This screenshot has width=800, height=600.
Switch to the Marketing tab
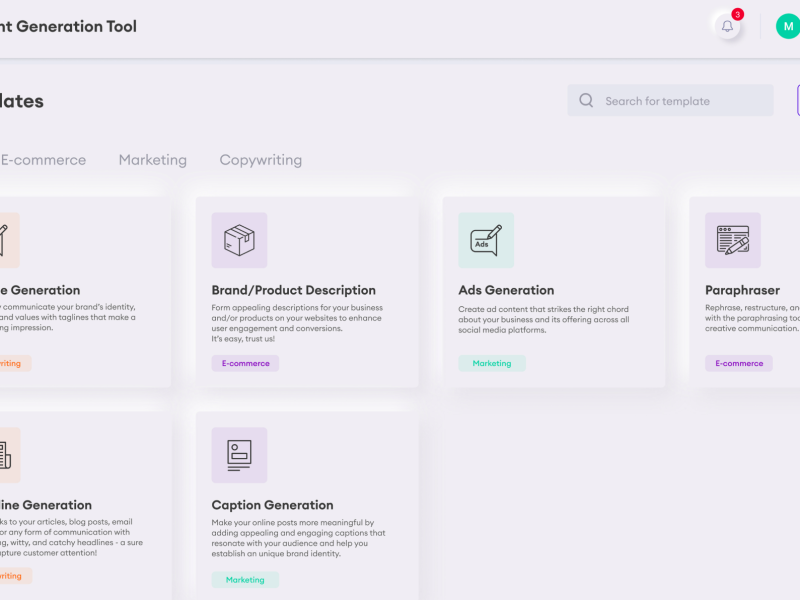point(153,160)
